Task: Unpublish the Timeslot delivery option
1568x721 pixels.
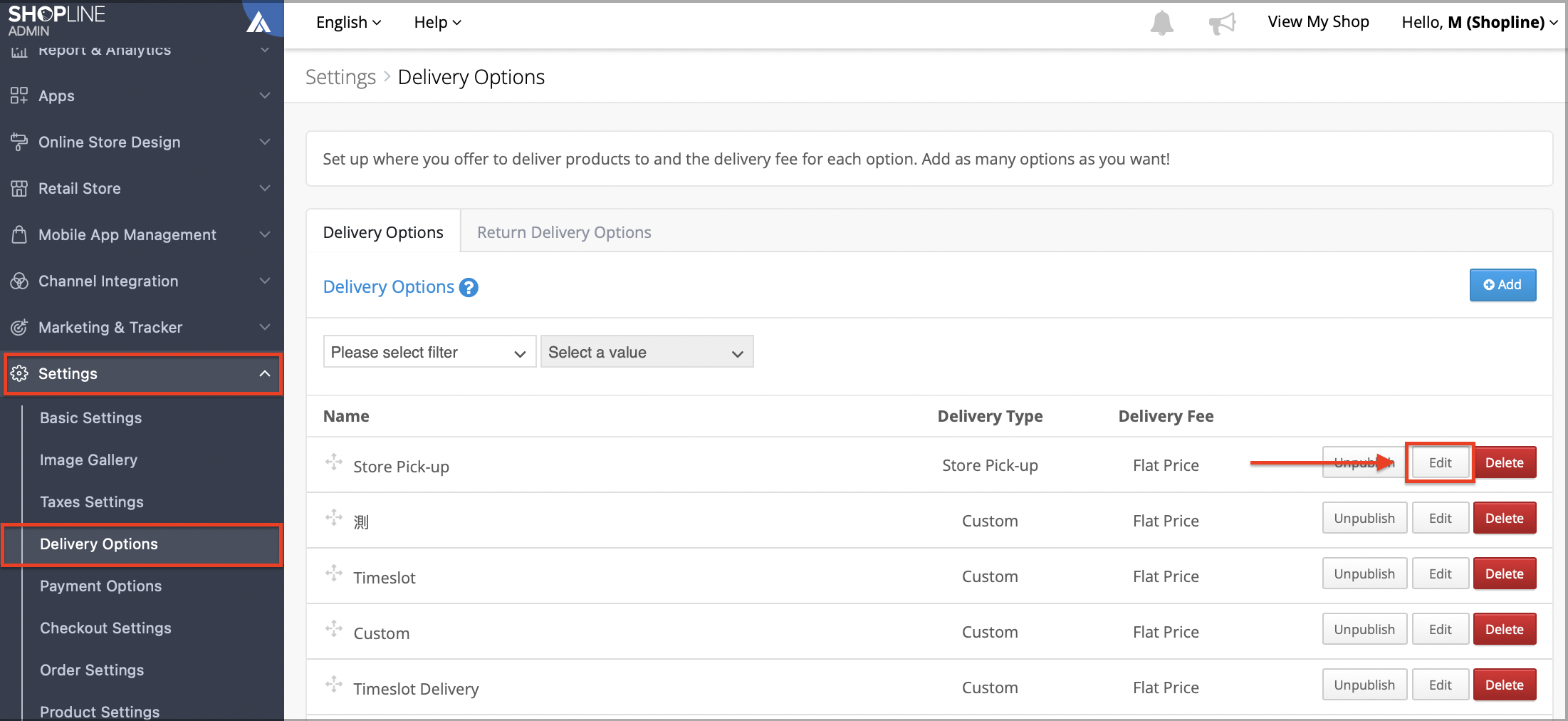Action: click(x=1364, y=574)
